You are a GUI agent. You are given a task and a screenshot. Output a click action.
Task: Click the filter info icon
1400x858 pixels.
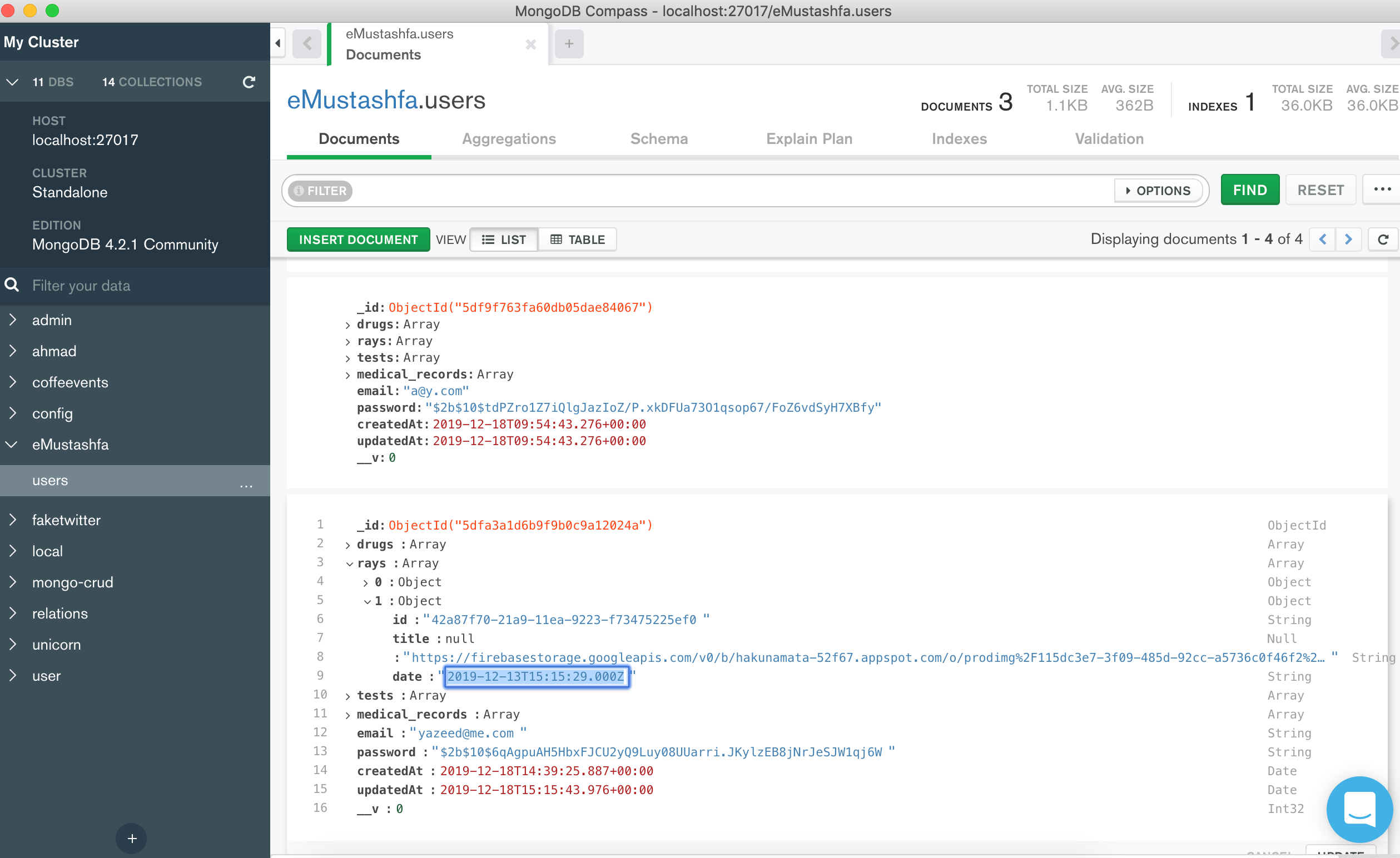[299, 191]
